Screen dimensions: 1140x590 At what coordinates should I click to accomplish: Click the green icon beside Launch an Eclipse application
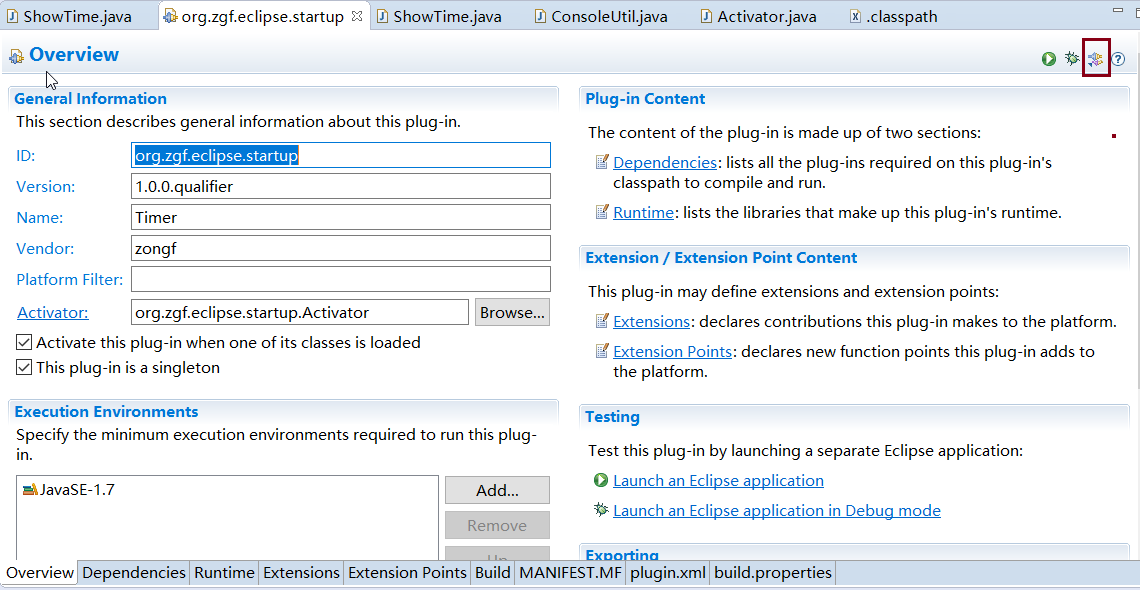[600, 481]
